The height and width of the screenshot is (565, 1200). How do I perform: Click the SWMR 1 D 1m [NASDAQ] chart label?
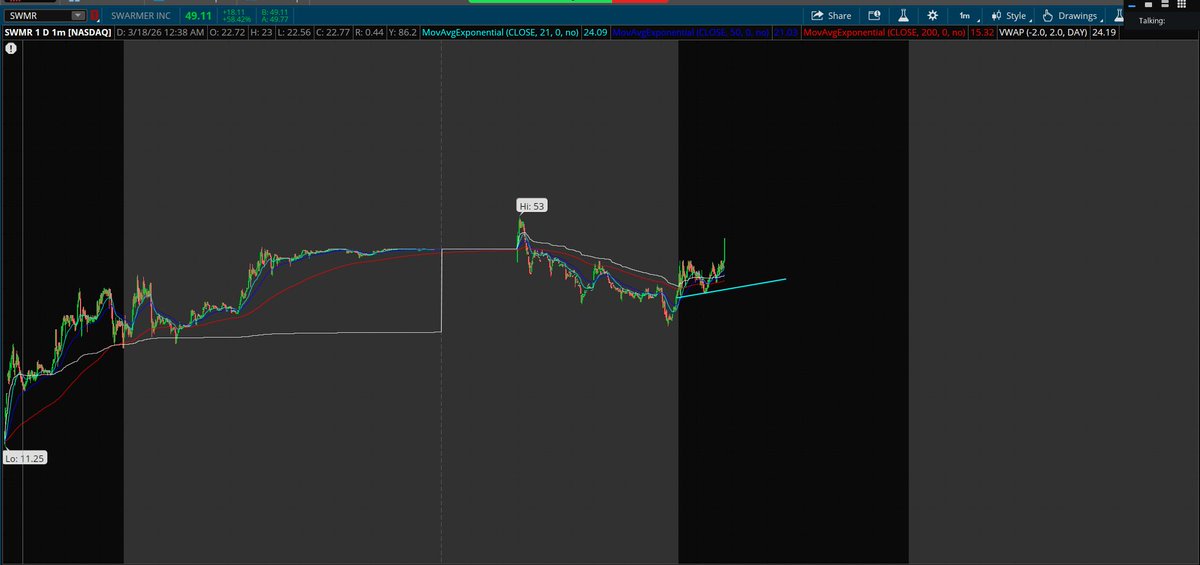57,33
